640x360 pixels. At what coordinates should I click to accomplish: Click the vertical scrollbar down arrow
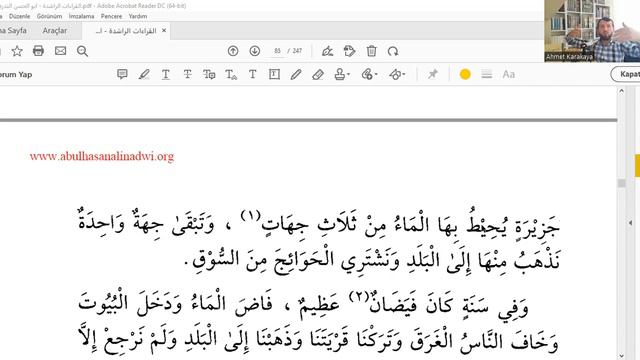point(622,356)
